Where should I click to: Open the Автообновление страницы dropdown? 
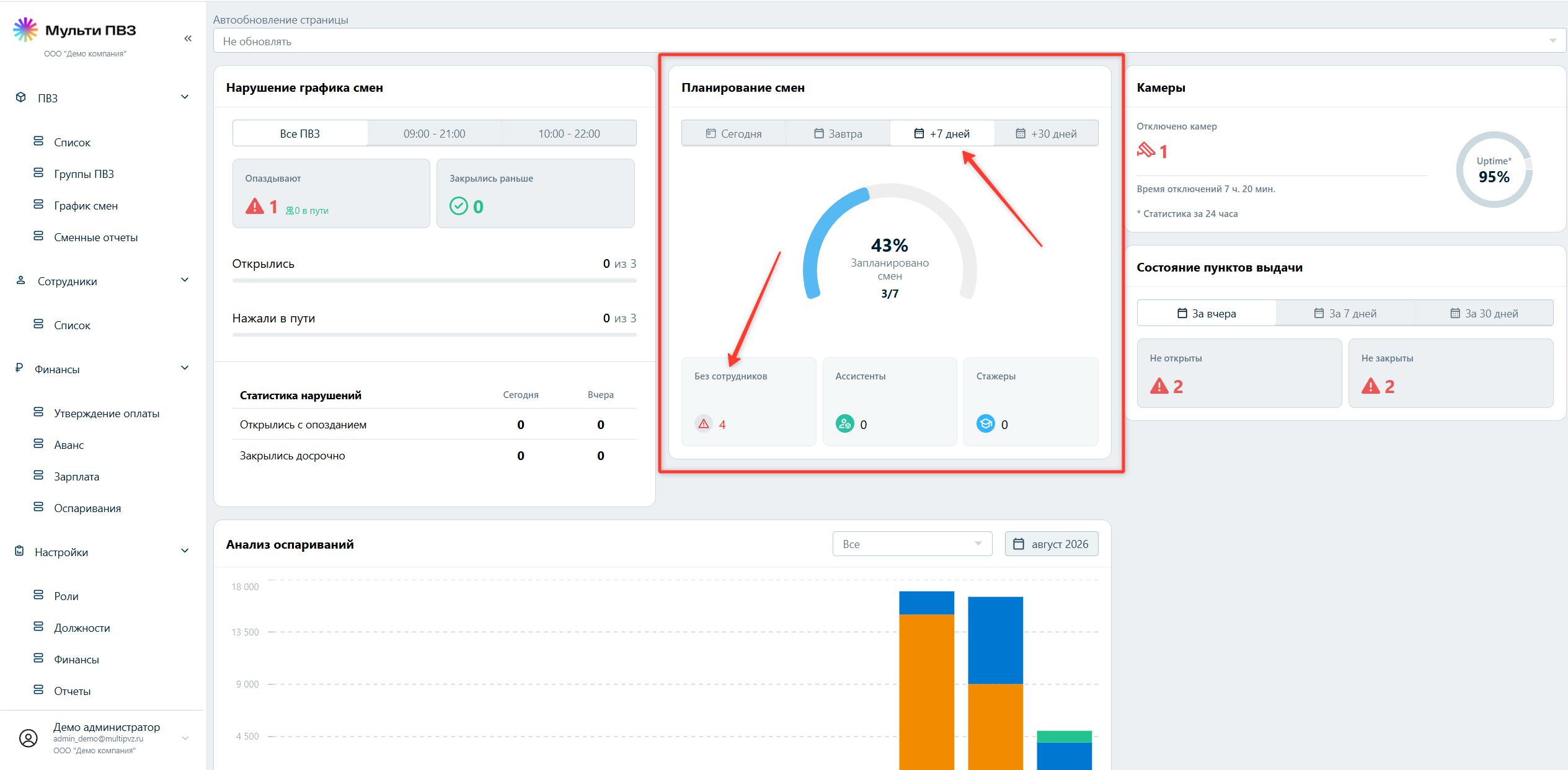(x=890, y=41)
